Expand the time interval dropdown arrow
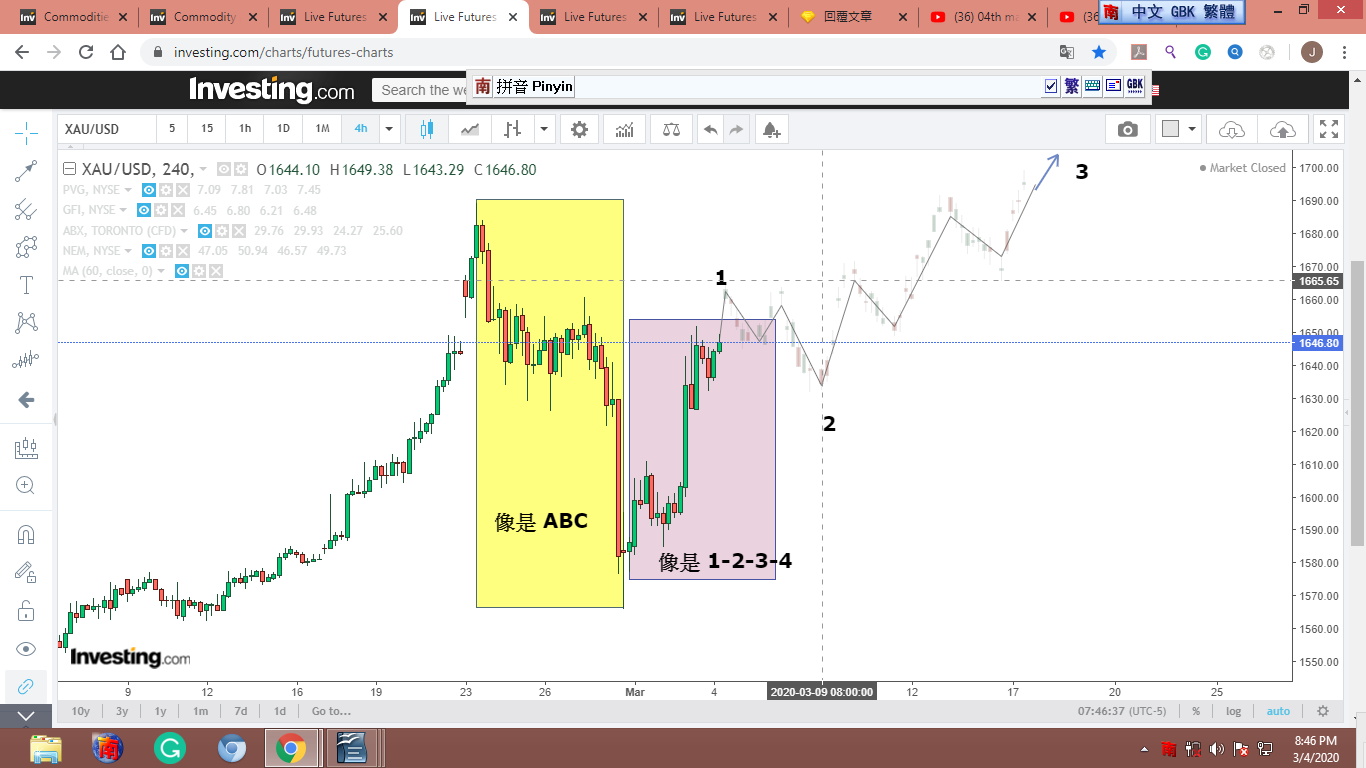 pyautogui.click(x=390, y=129)
